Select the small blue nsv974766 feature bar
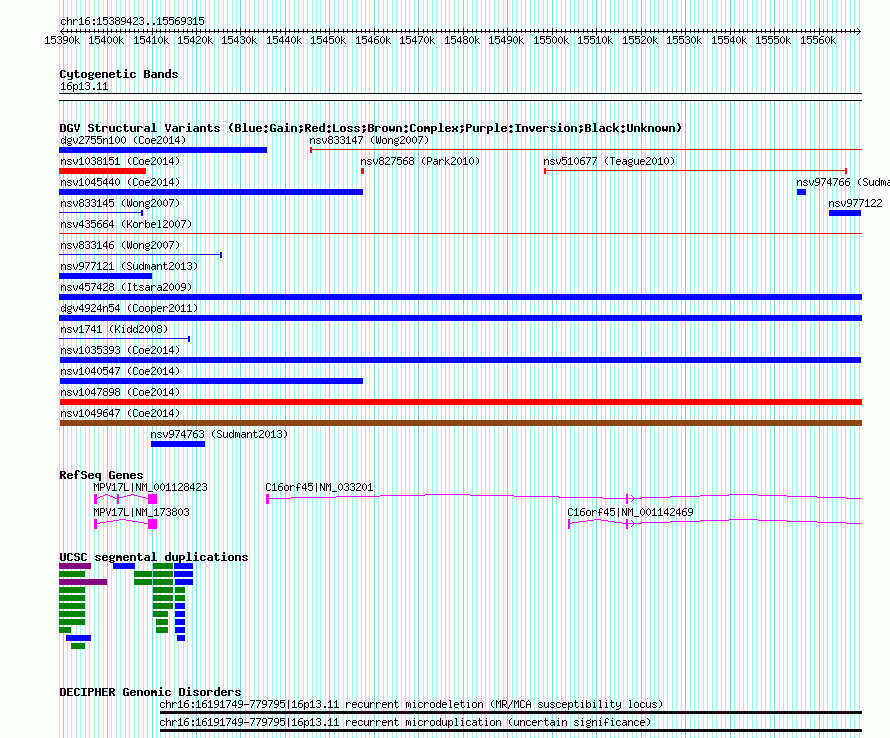890x738 pixels. (801, 192)
